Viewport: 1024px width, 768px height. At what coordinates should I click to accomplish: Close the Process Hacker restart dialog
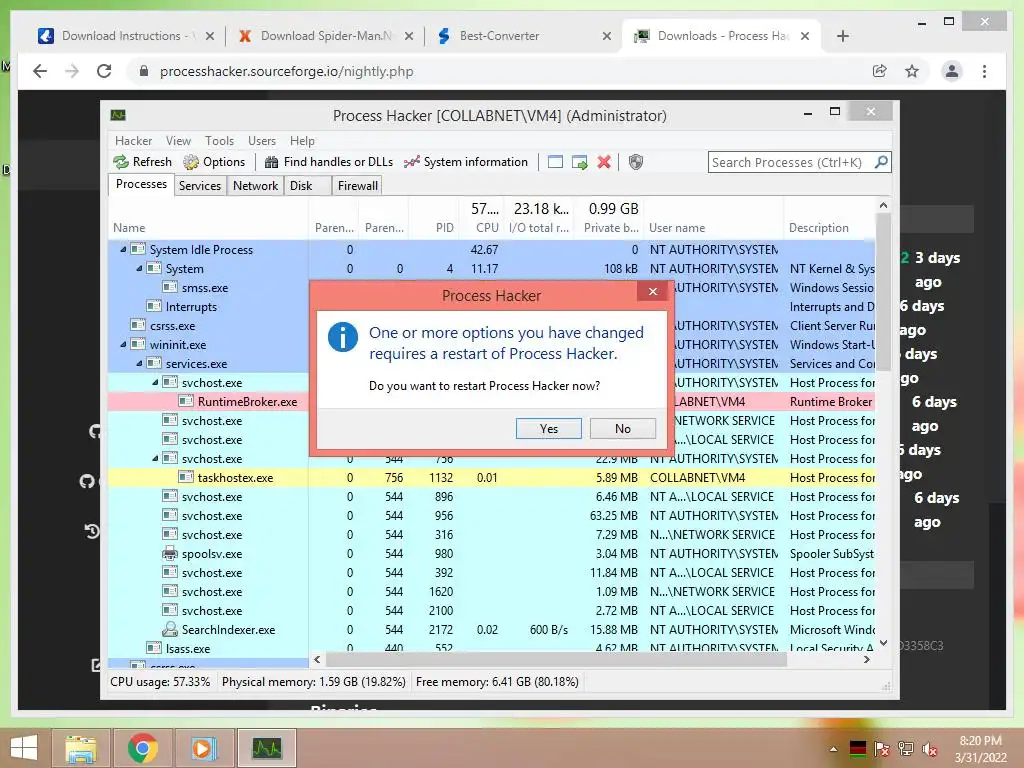652,292
